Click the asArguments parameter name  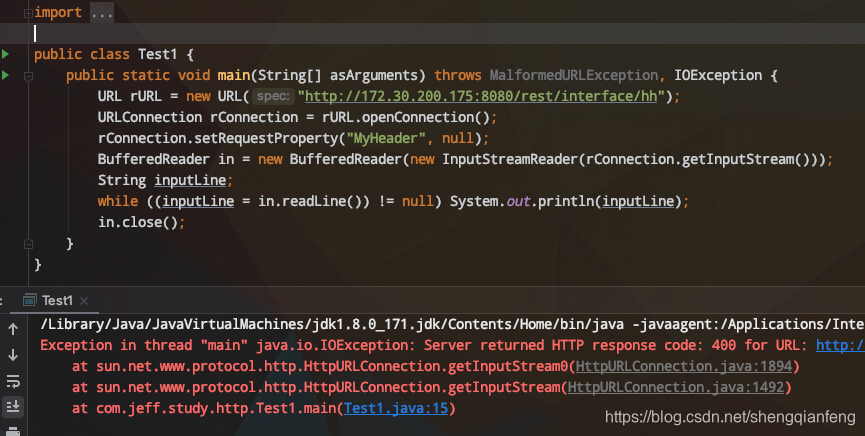[373, 75]
